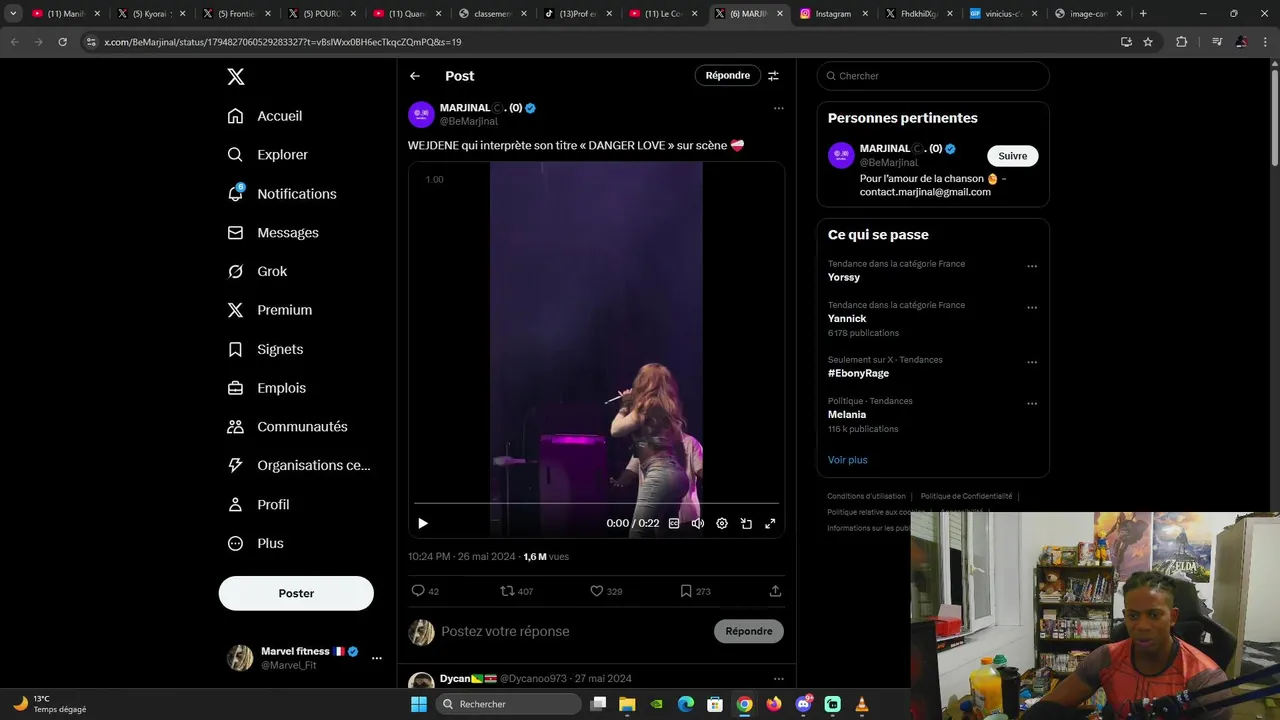The width and height of the screenshot is (1280, 720).
Task: Click Voir plus under trends
Action: point(847,460)
